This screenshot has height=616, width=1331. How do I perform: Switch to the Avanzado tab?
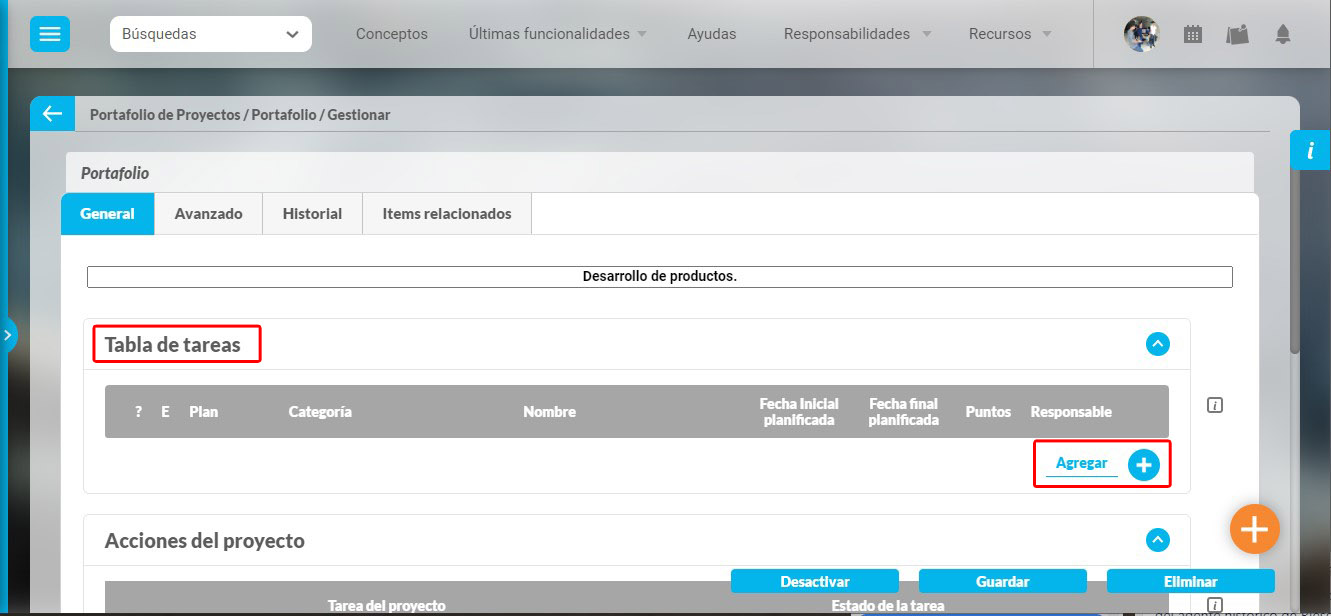point(208,214)
